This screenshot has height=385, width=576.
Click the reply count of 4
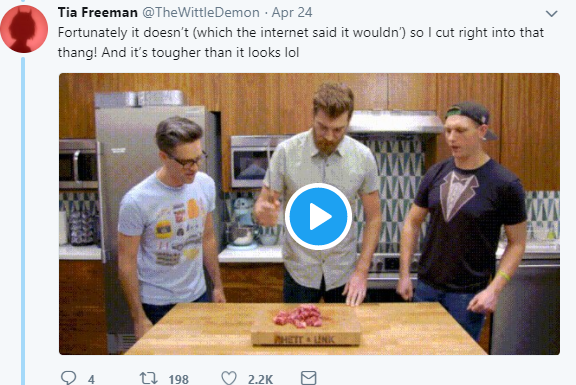[91, 379]
